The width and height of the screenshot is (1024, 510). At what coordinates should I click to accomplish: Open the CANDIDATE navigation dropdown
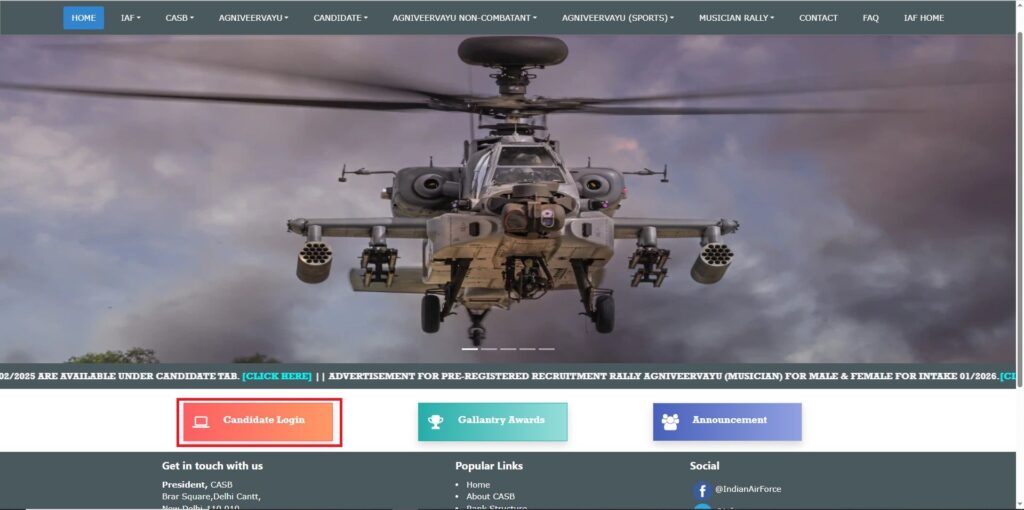click(340, 18)
